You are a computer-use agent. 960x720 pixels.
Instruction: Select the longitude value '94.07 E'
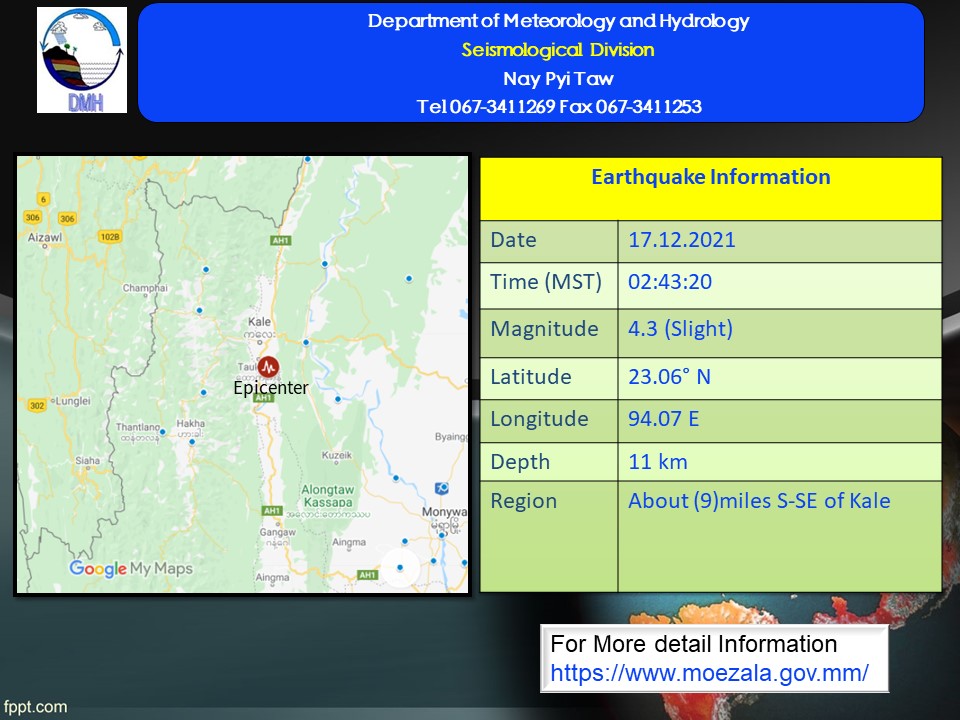664,419
